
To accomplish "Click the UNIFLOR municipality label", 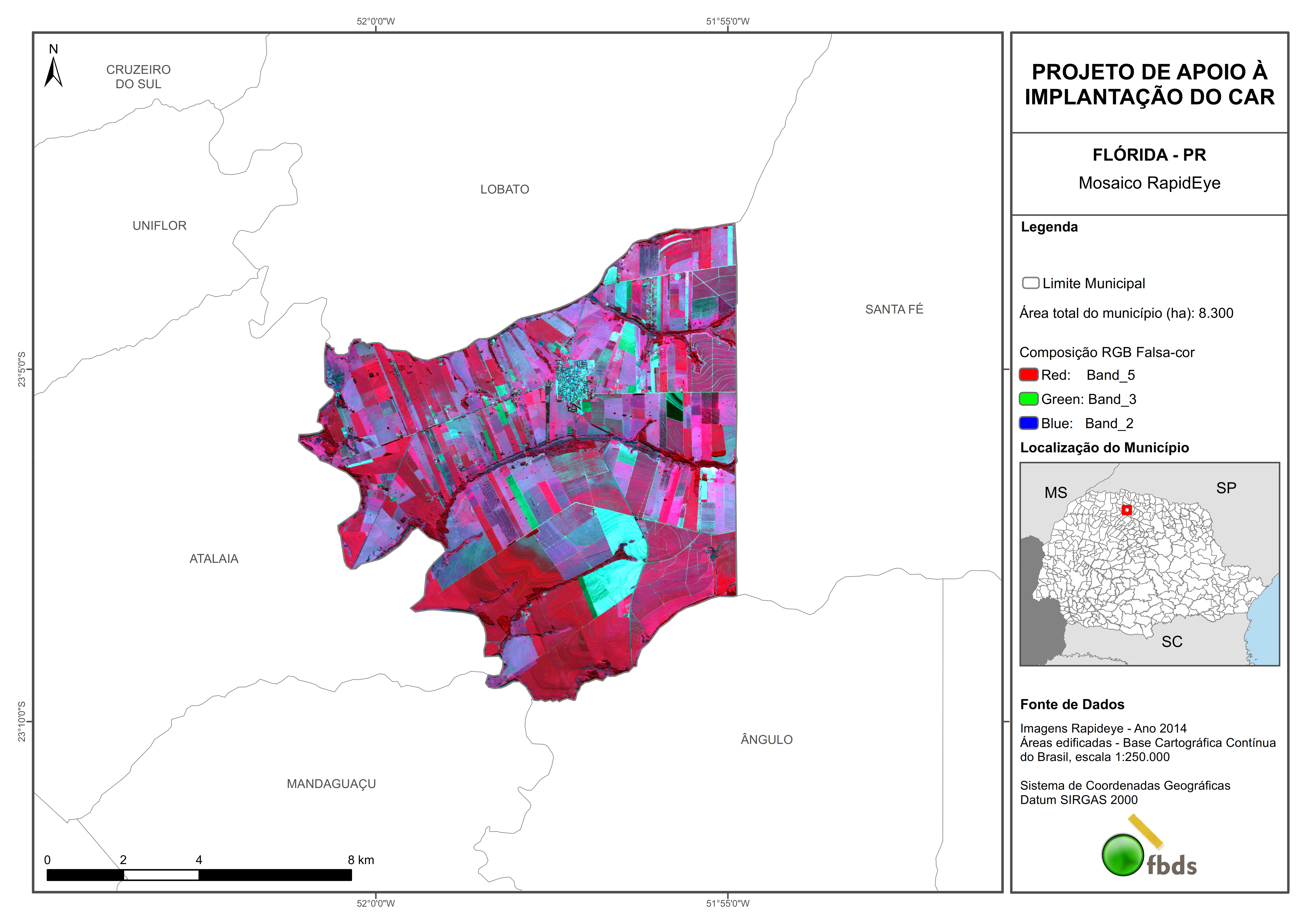I will tap(159, 226).
